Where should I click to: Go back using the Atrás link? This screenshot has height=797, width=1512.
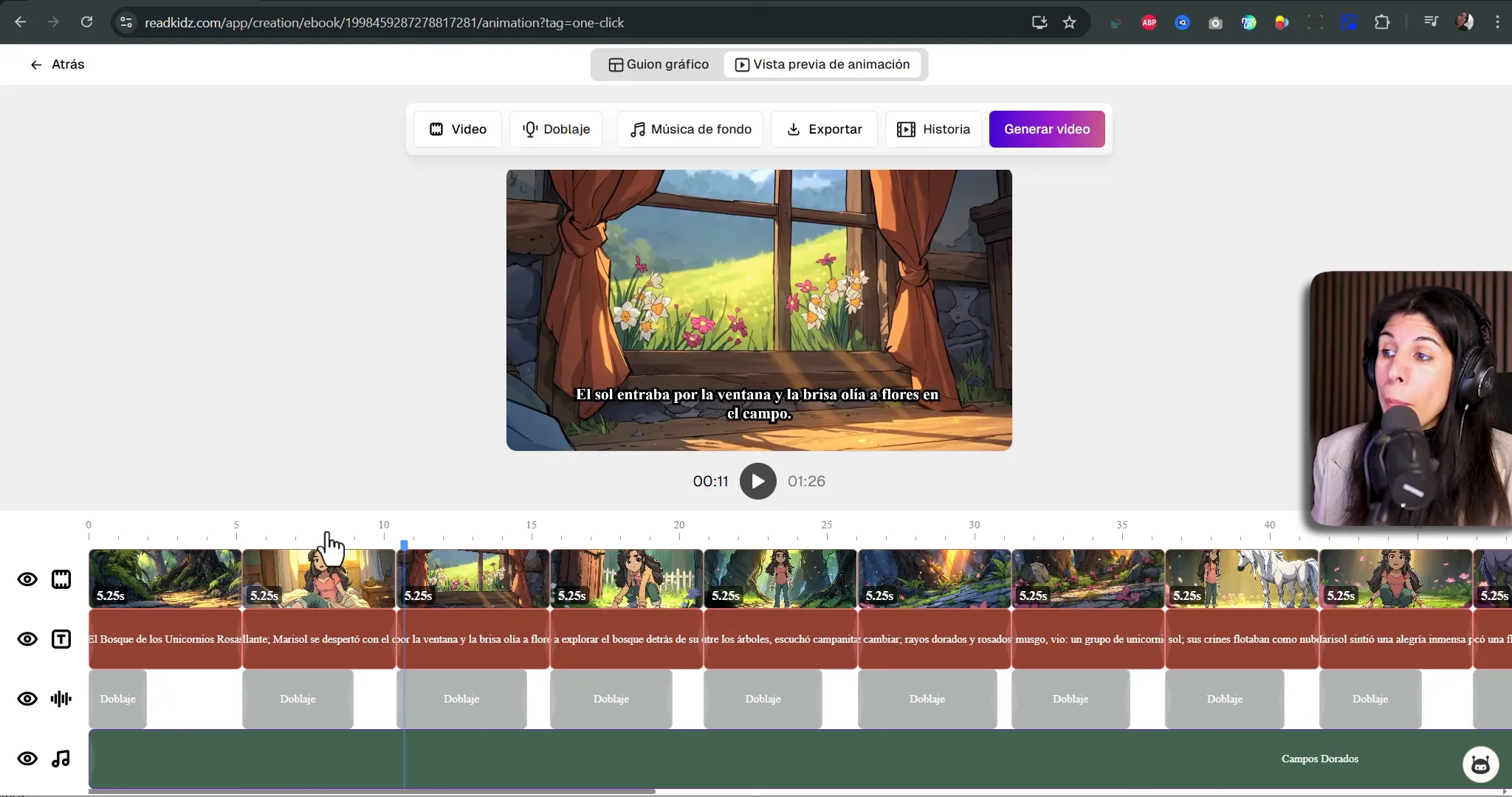coord(57,64)
